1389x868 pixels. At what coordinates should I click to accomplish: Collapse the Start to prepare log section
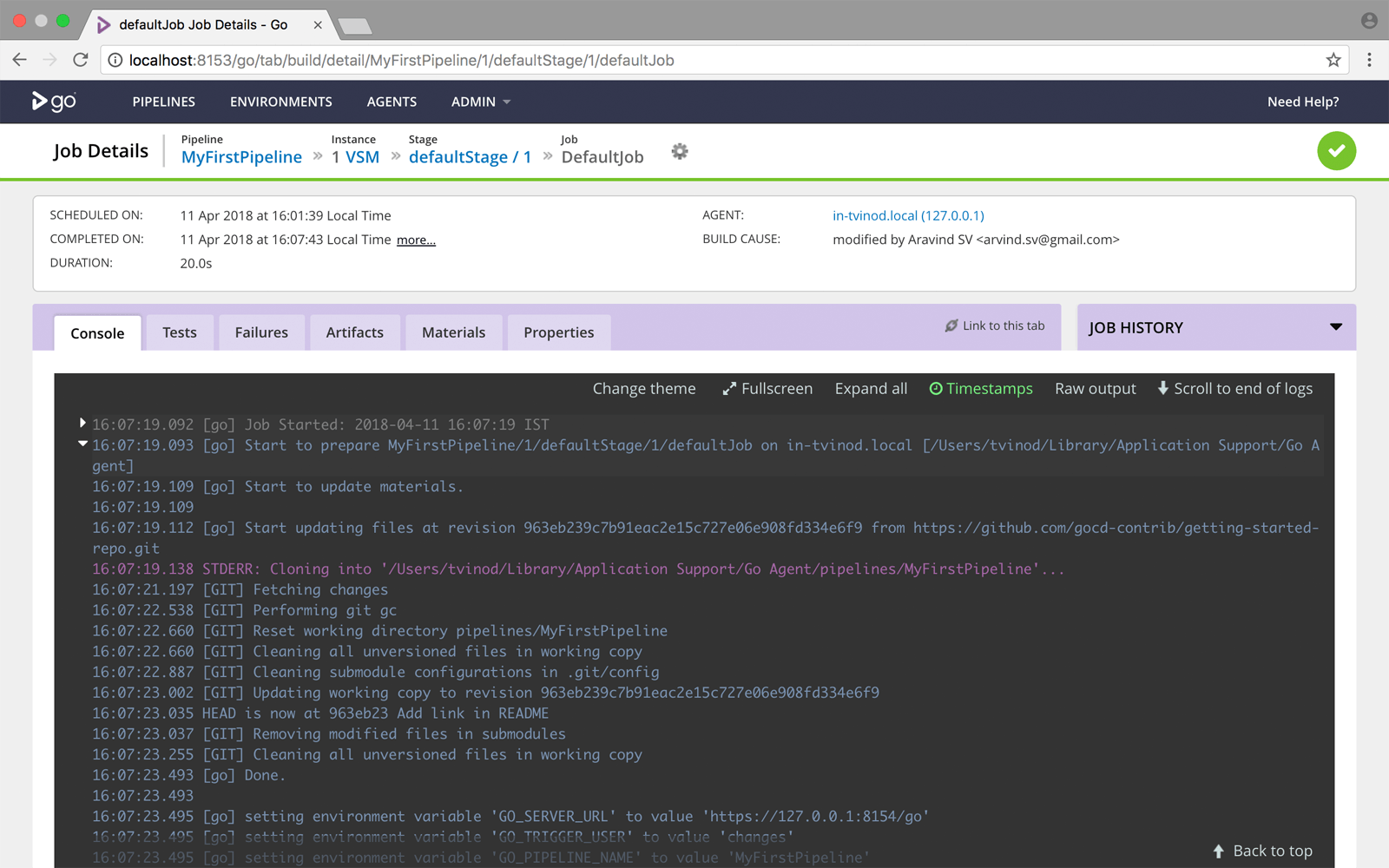click(82, 444)
